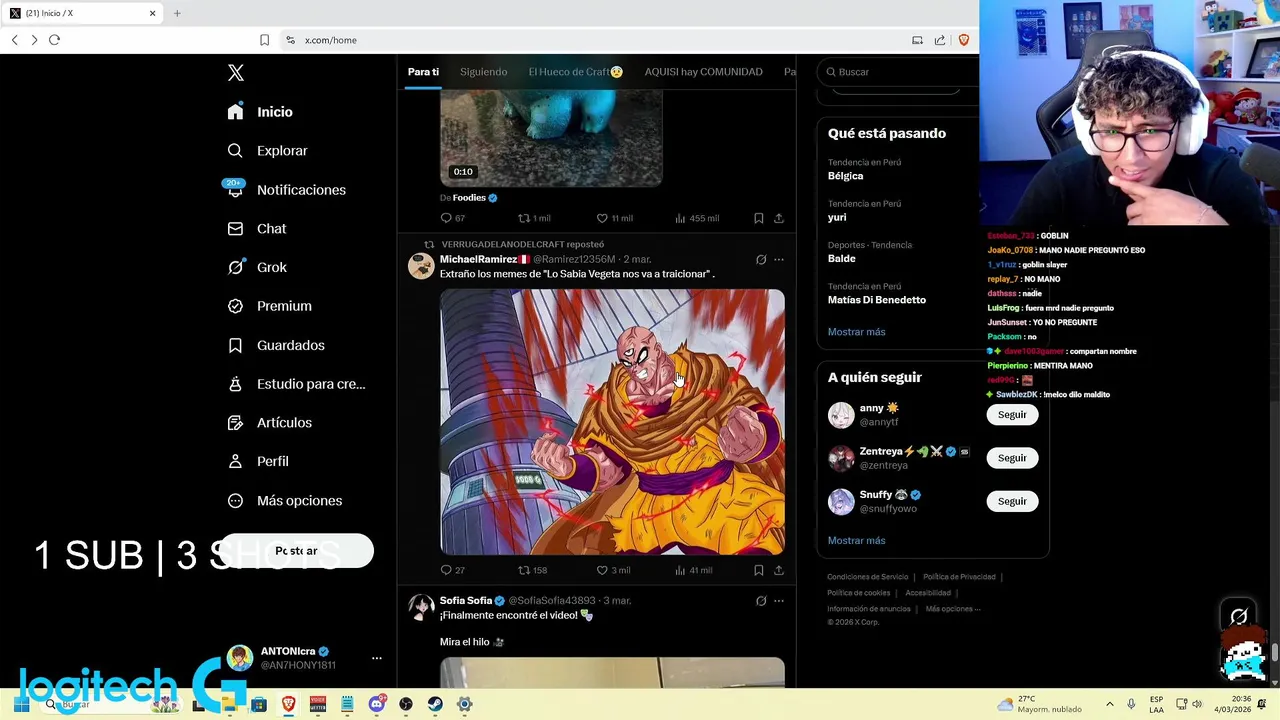Click the Postear button
The height and width of the screenshot is (720, 1280).
296,551
